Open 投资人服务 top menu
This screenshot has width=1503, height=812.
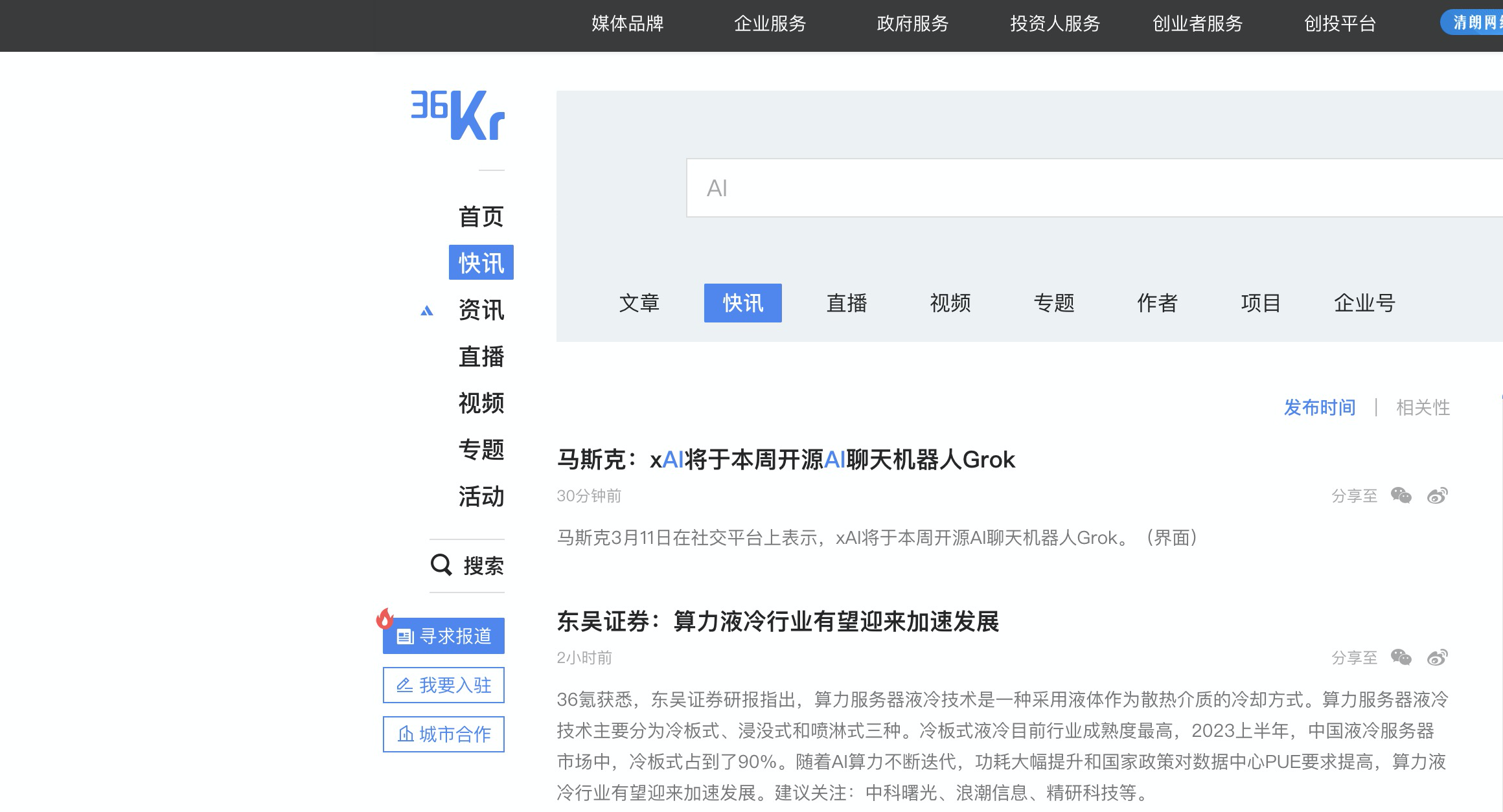1055,24
